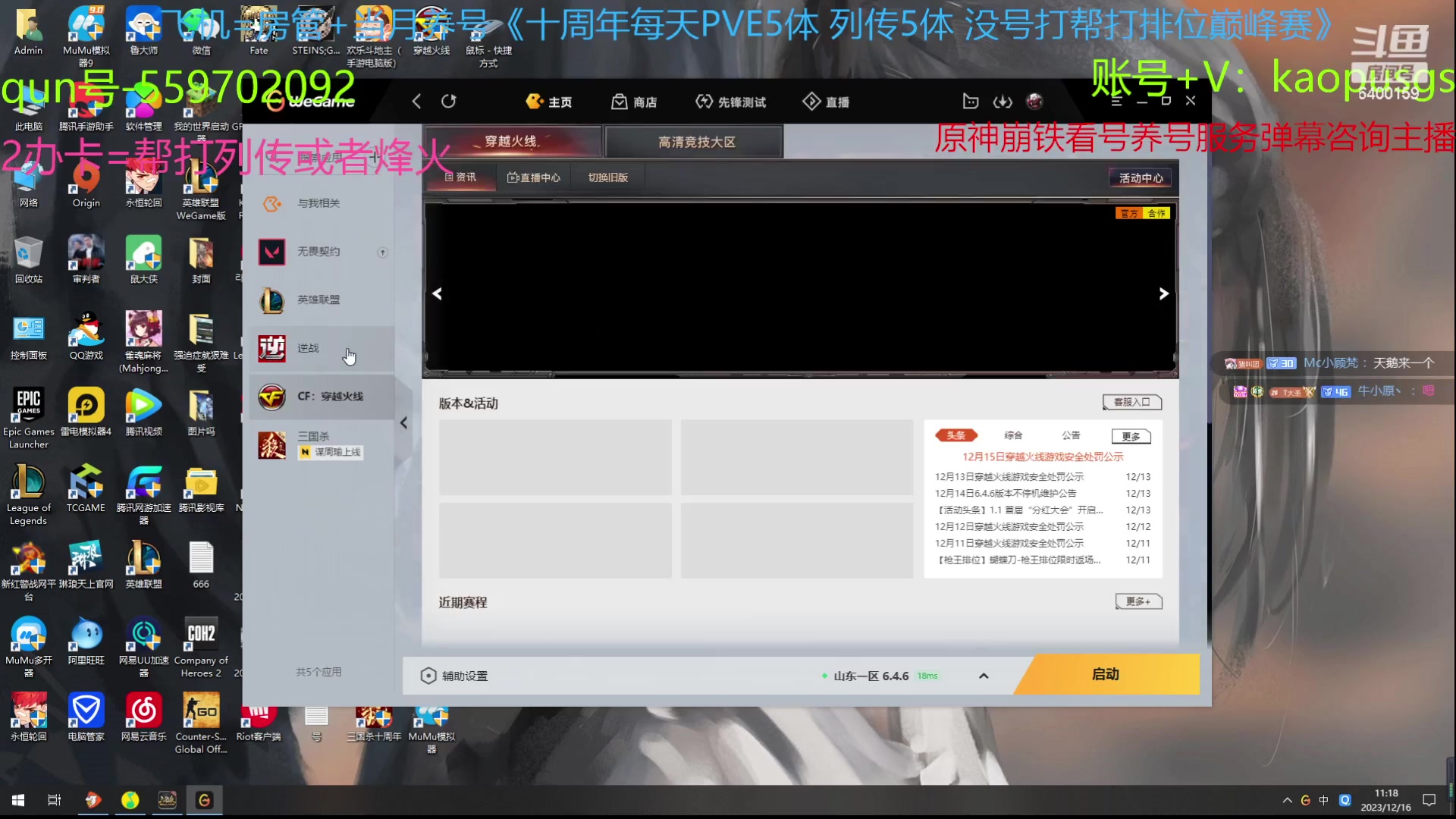Open 回收站 recycle bin icon
Viewport: 1456px width, 819px height.
[28, 259]
